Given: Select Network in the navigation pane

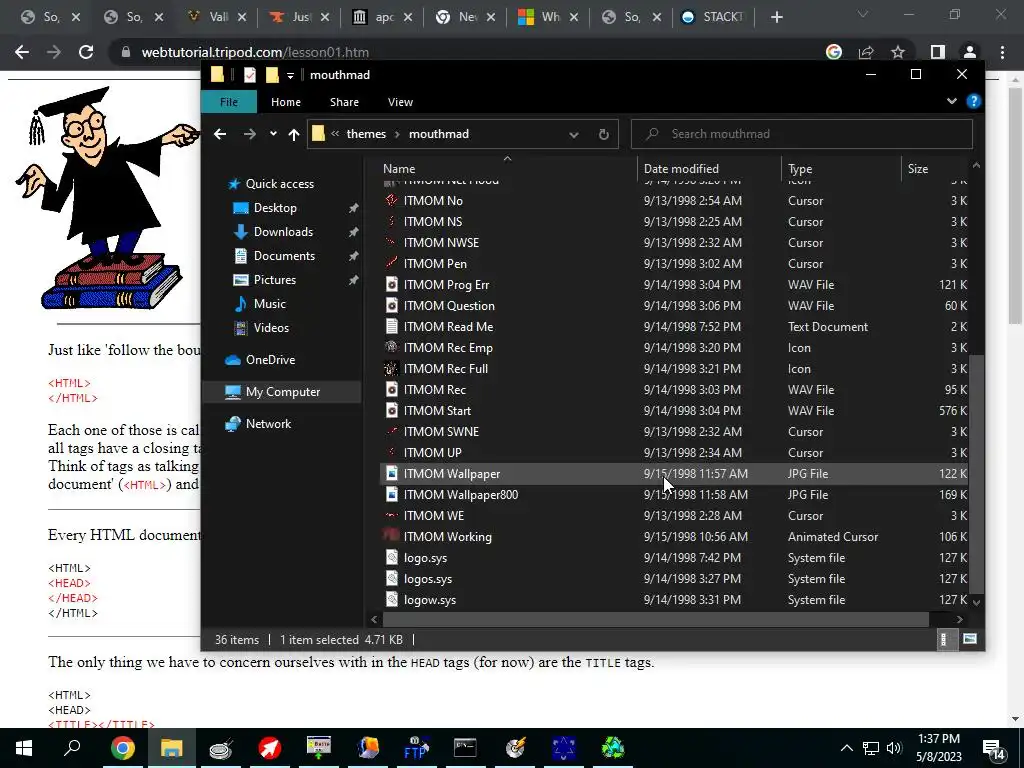Looking at the screenshot, I should [x=268, y=424].
